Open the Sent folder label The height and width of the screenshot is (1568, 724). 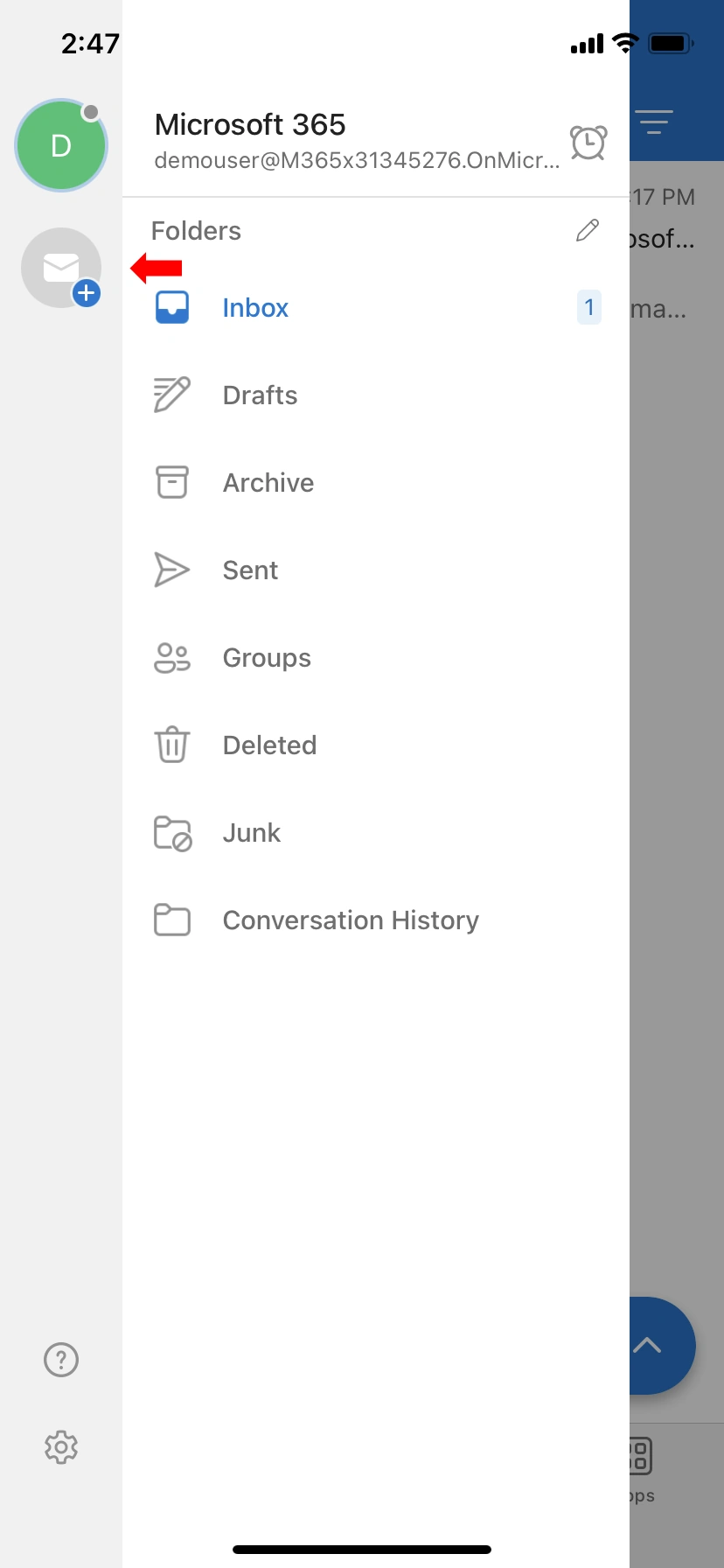[250, 570]
